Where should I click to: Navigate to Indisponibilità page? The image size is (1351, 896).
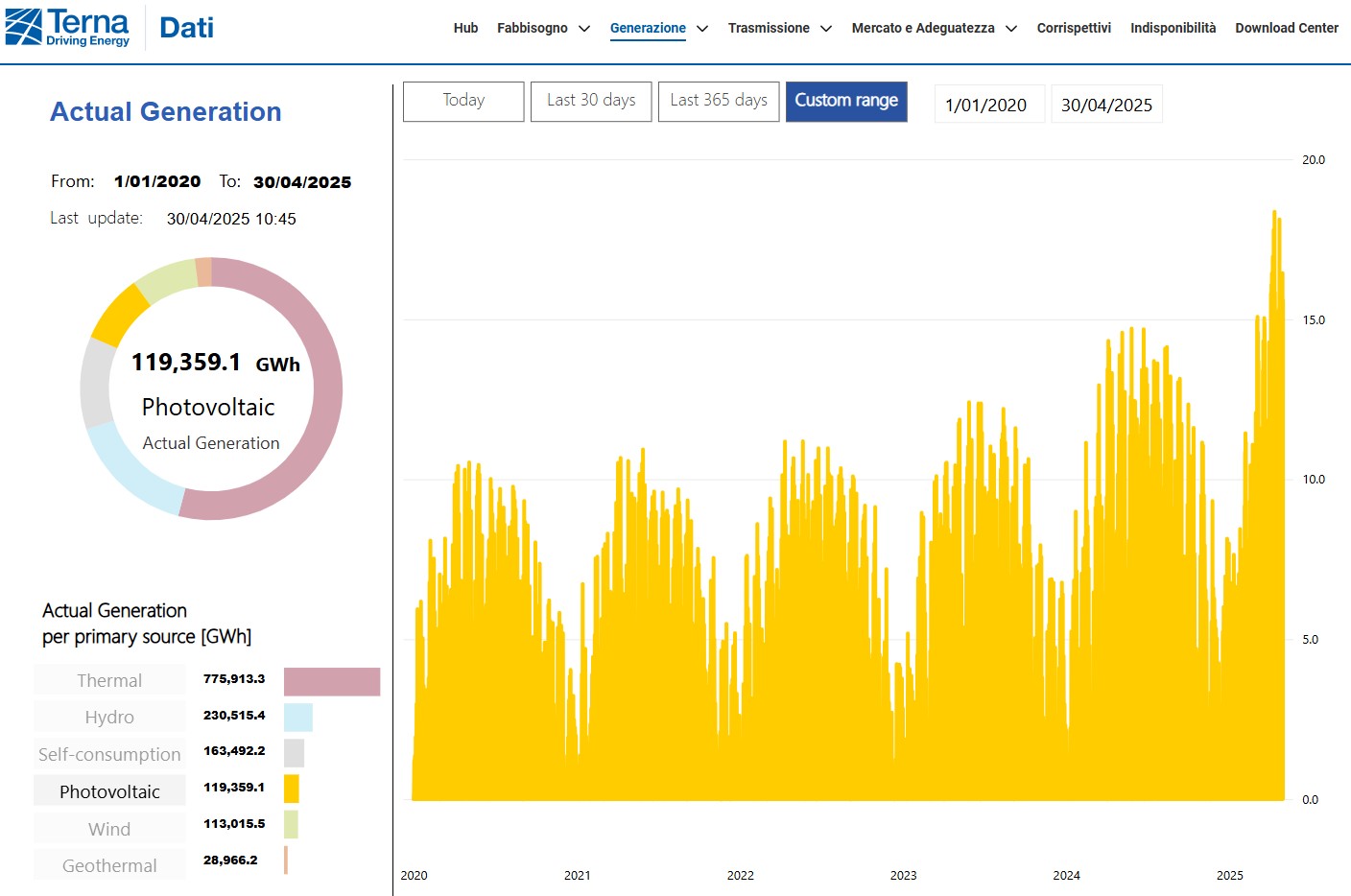1173,28
